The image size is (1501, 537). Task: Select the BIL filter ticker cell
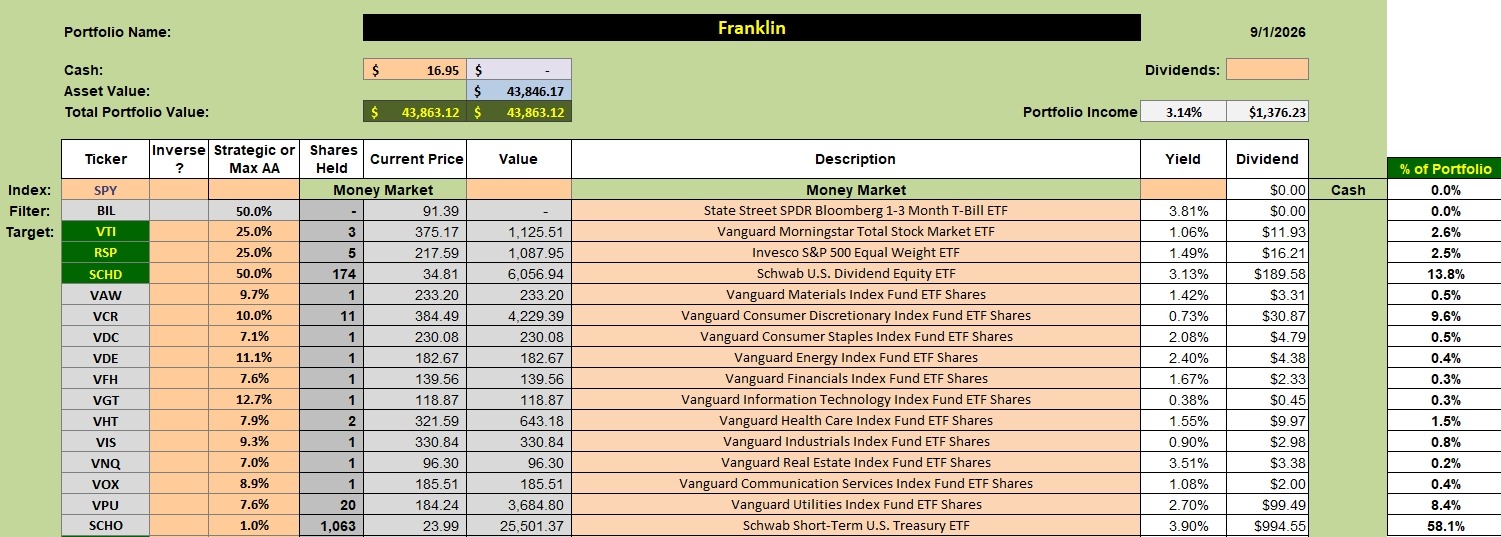(105, 211)
